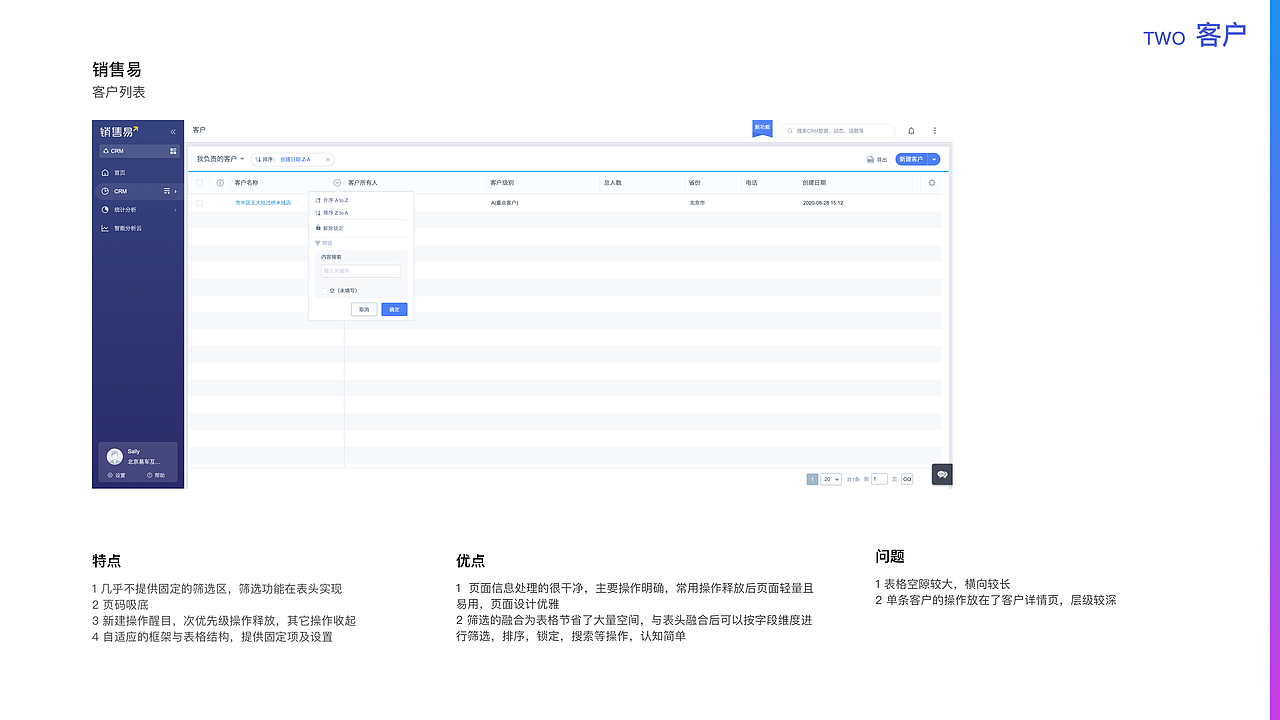Collapse the sidebar with double-chevron icon
The height and width of the screenshot is (720, 1280).
[173, 131]
